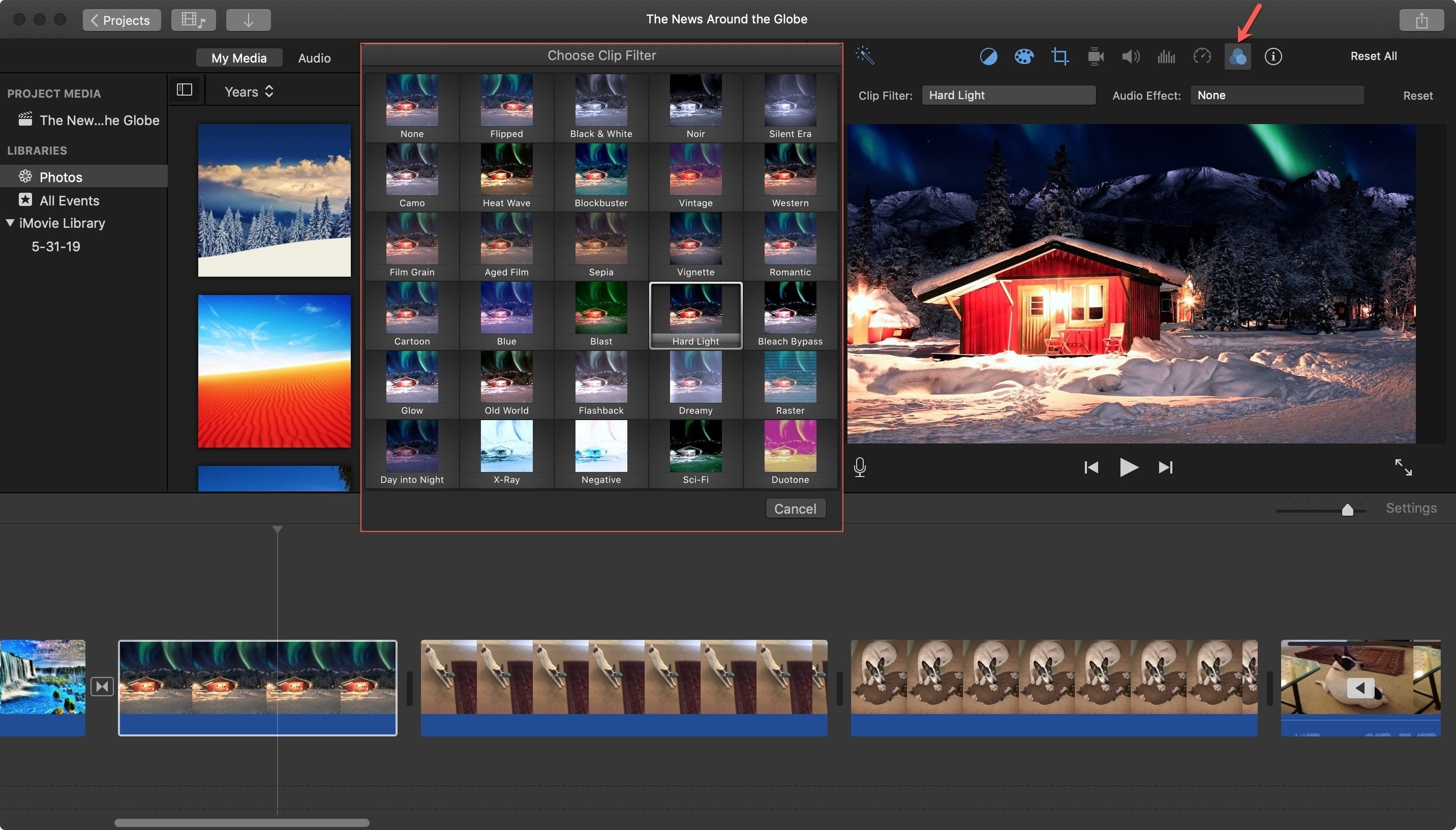Click the Reset All button

[1374, 56]
